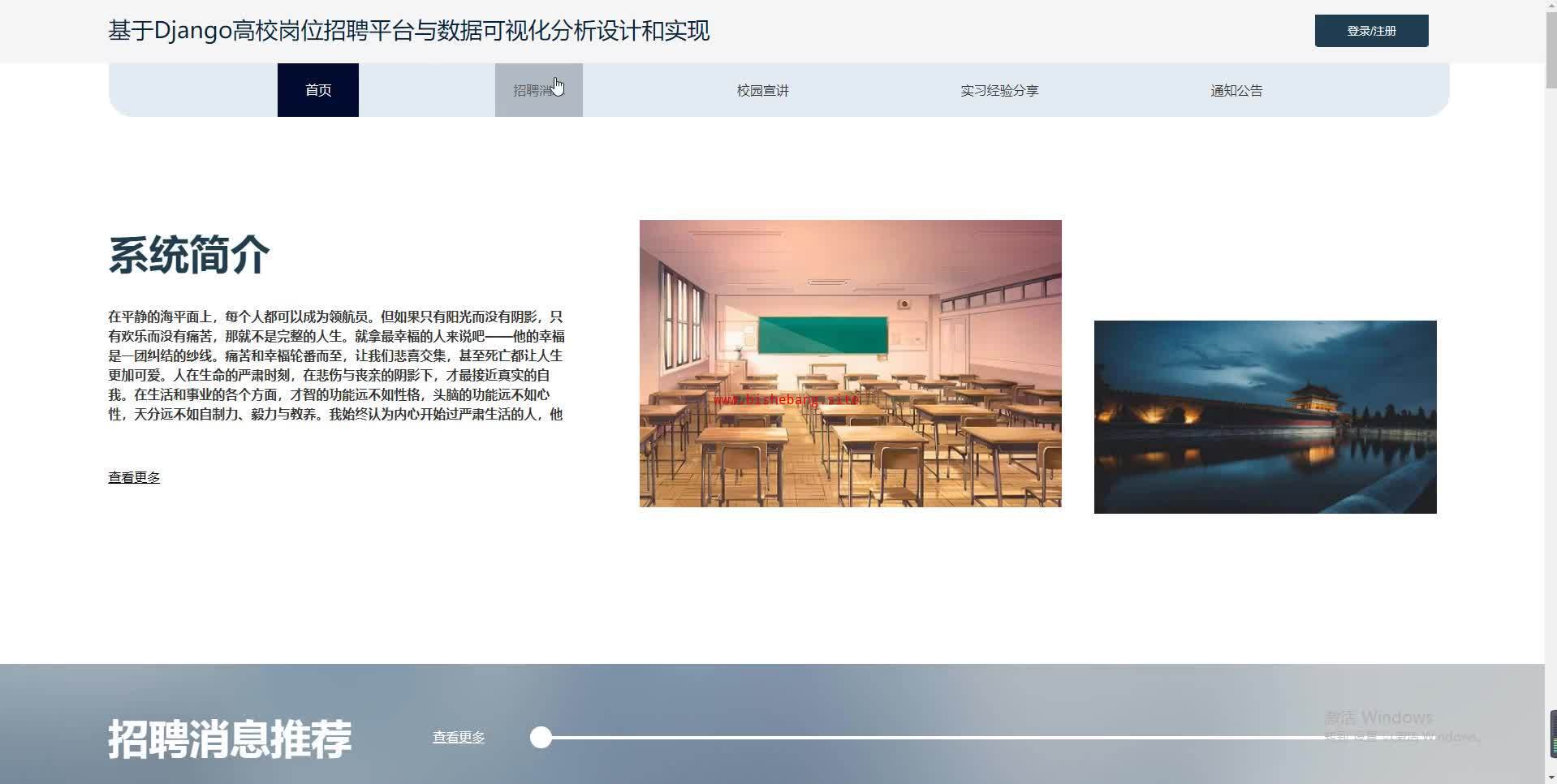Click the system introduction paragraph text
1557x784 pixels.
335,365
